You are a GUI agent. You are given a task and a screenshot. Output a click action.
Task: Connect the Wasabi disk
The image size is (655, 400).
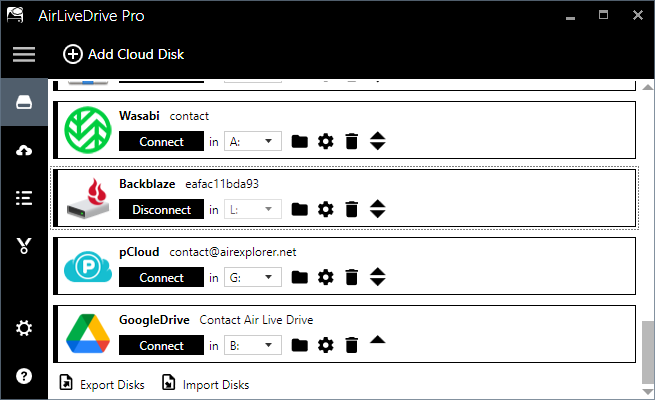(161, 142)
